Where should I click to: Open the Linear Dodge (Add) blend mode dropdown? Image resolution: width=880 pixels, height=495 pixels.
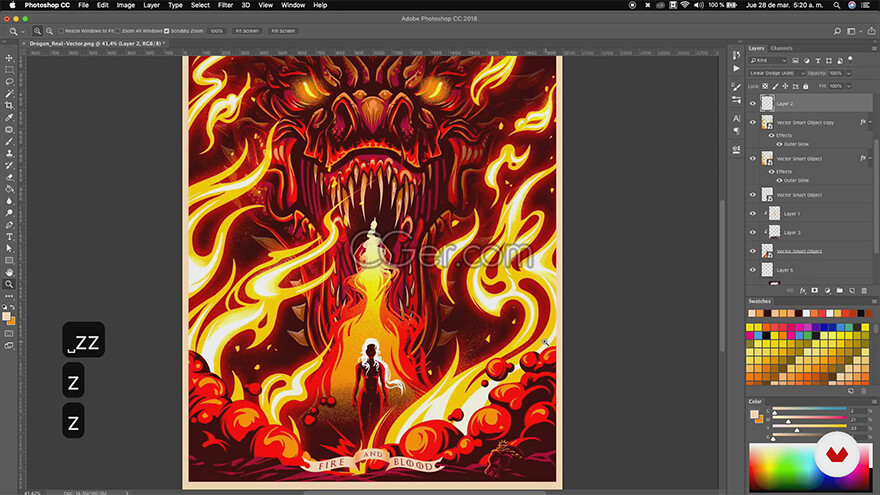point(777,74)
